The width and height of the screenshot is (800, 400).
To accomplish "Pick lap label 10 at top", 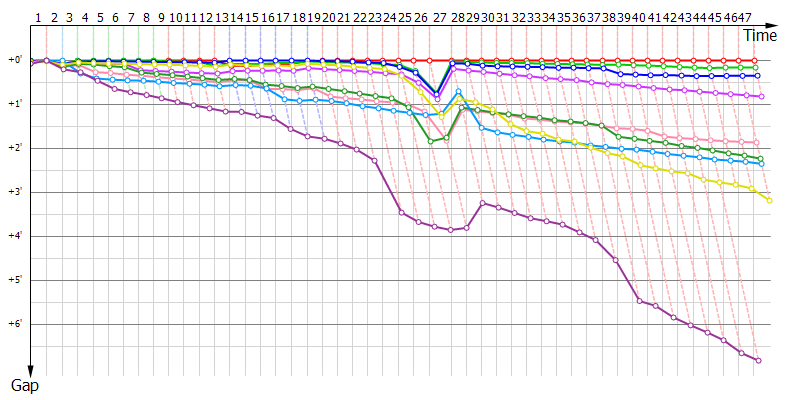I will pyautogui.click(x=176, y=18).
